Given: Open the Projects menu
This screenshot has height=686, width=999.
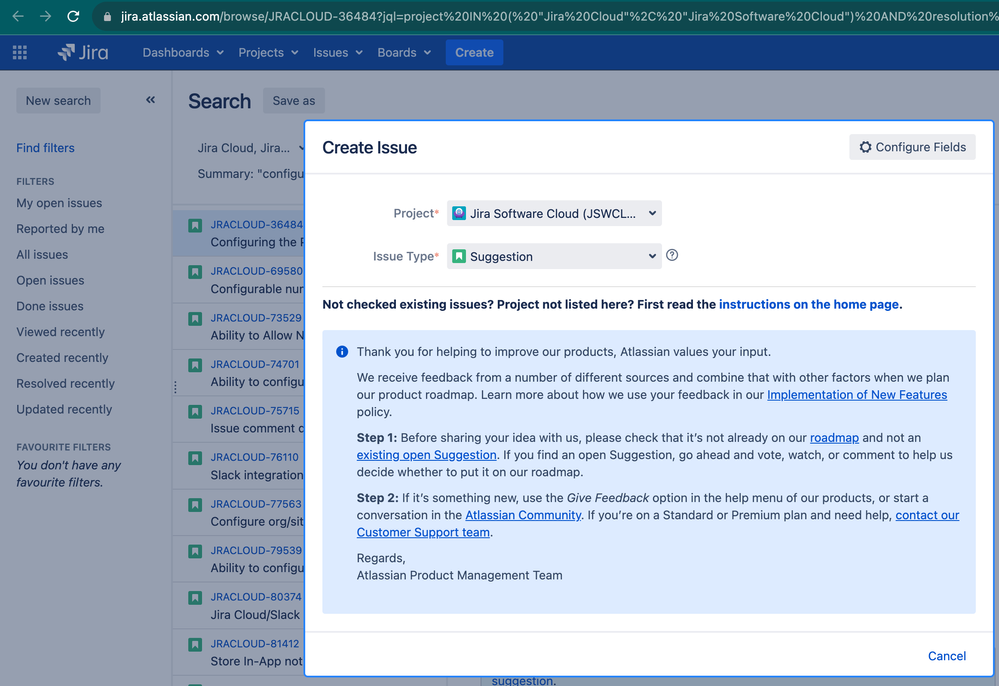Looking at the screenshot, I should click(x=268, y=52).
